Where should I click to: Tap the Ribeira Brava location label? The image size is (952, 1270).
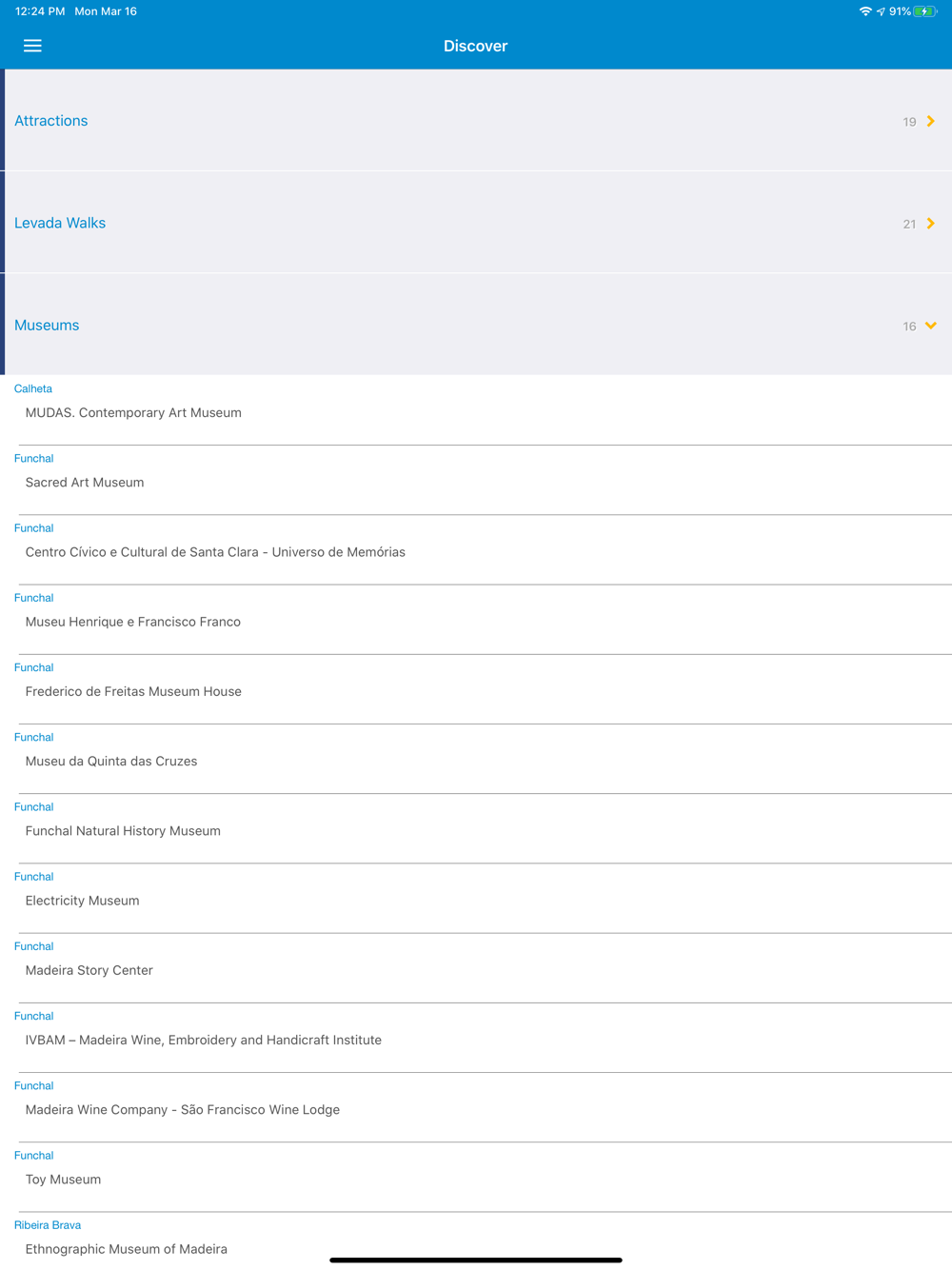pos(48,1225)
